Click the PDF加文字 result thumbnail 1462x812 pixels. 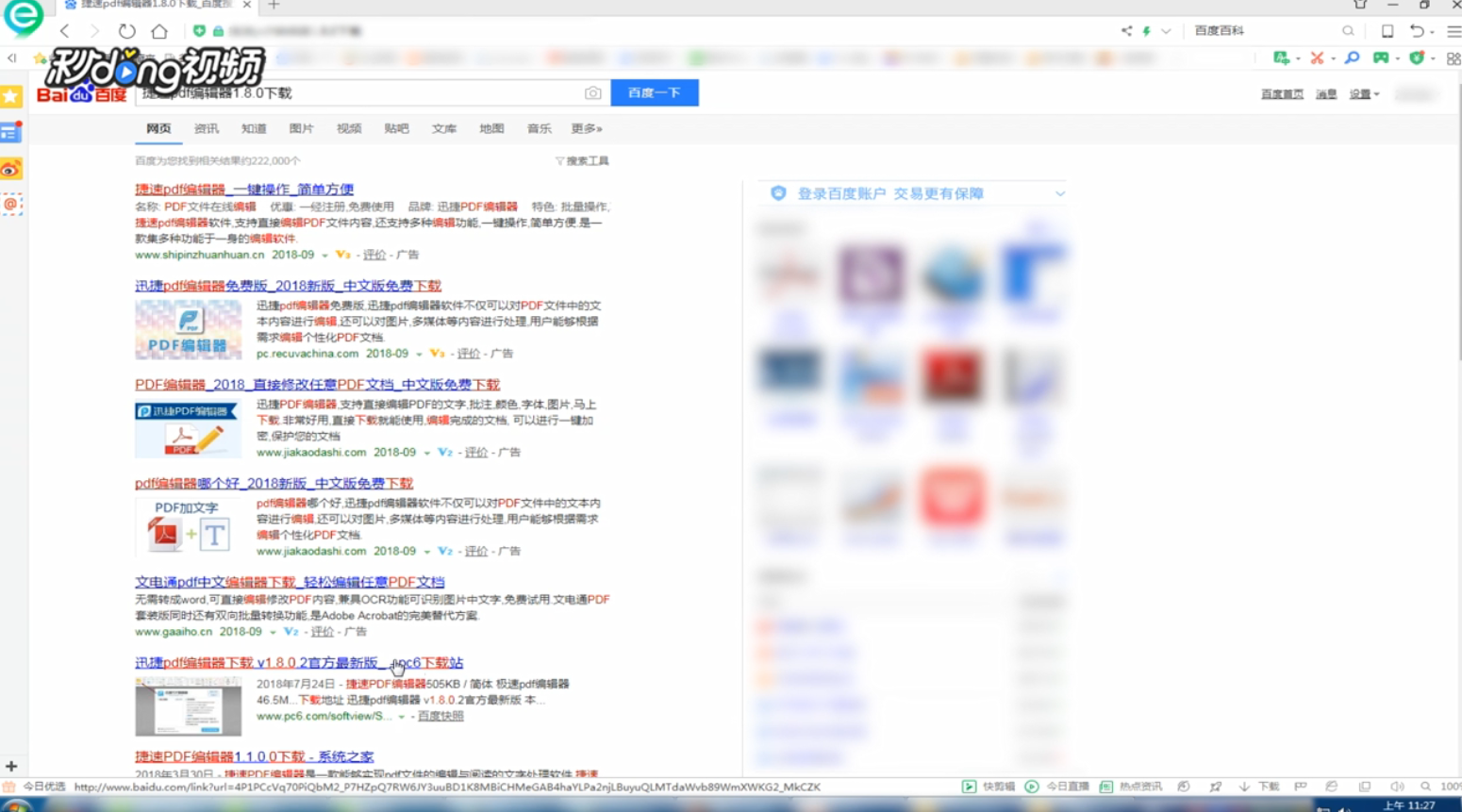click(x=188, y=526)
